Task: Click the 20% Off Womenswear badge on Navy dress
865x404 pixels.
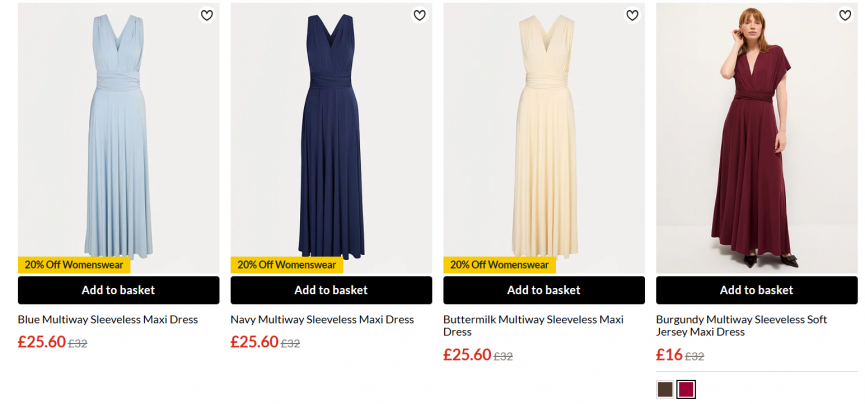Action: tap(287, 265)
